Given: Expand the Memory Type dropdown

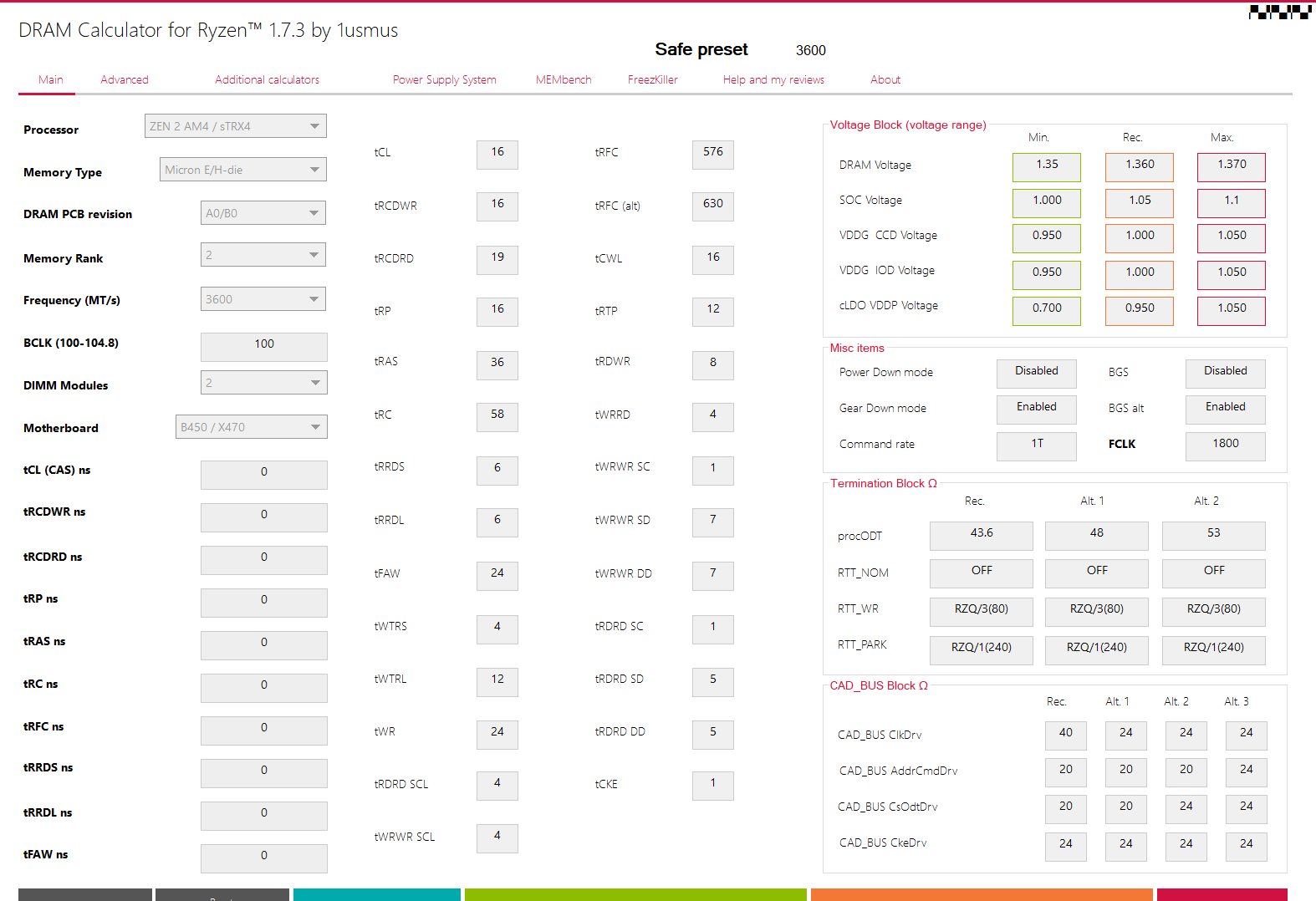Looking at the screenshot, I should (x=242, y=170).
